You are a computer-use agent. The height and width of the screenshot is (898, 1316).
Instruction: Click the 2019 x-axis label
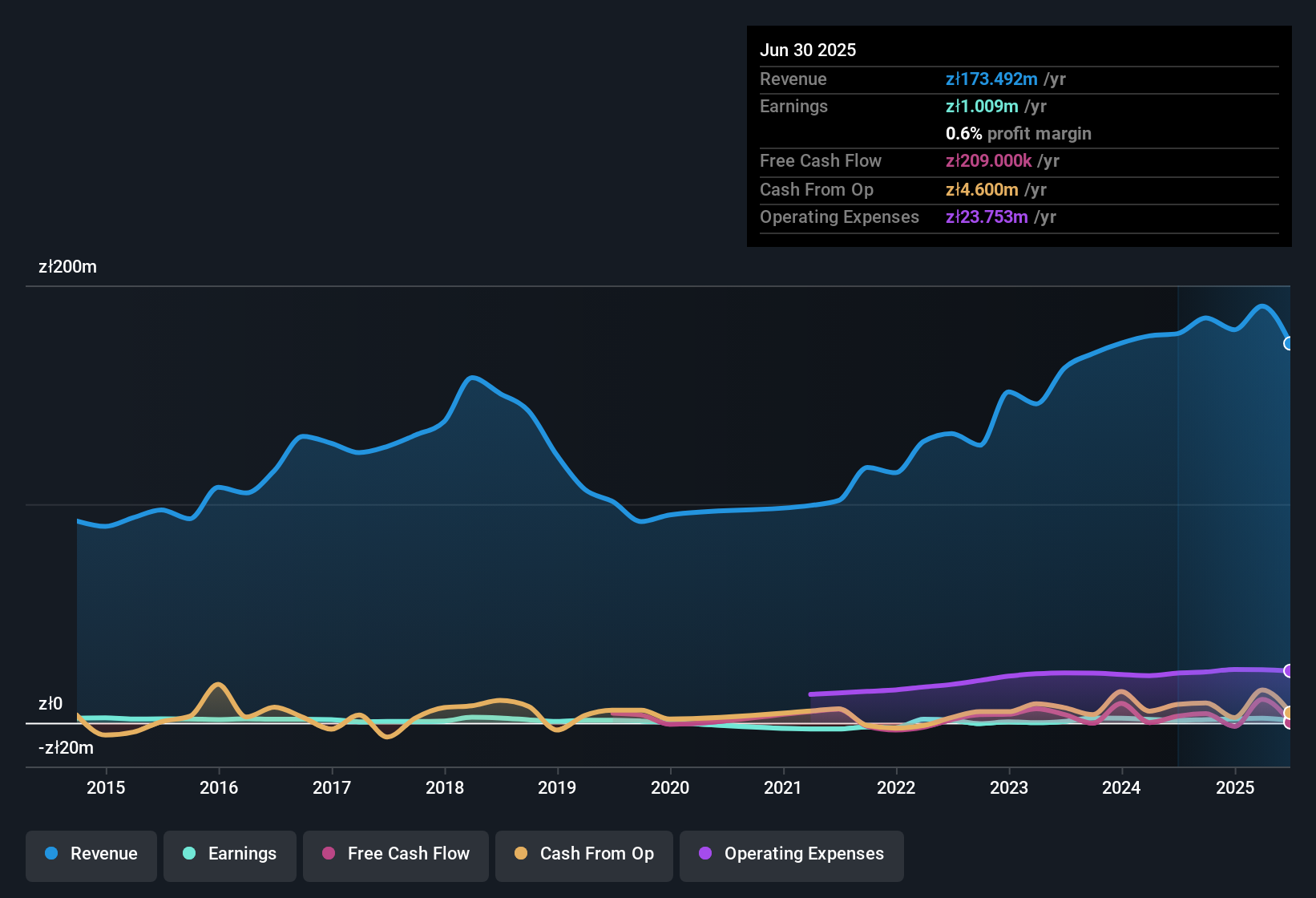tap(557, 787)
